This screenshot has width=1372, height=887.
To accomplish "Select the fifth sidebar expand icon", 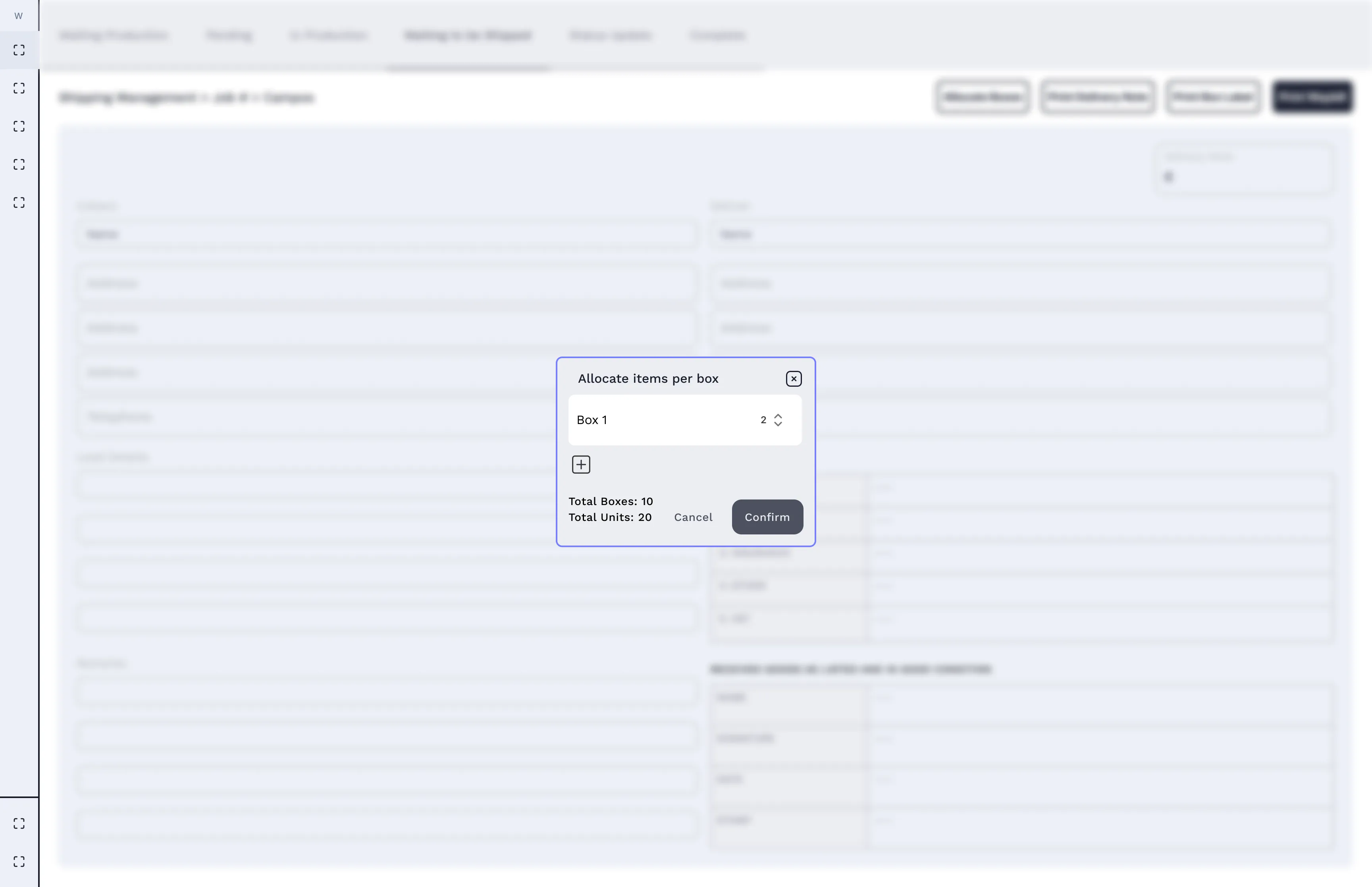I will pyautogui.click(x=18, y=202).
